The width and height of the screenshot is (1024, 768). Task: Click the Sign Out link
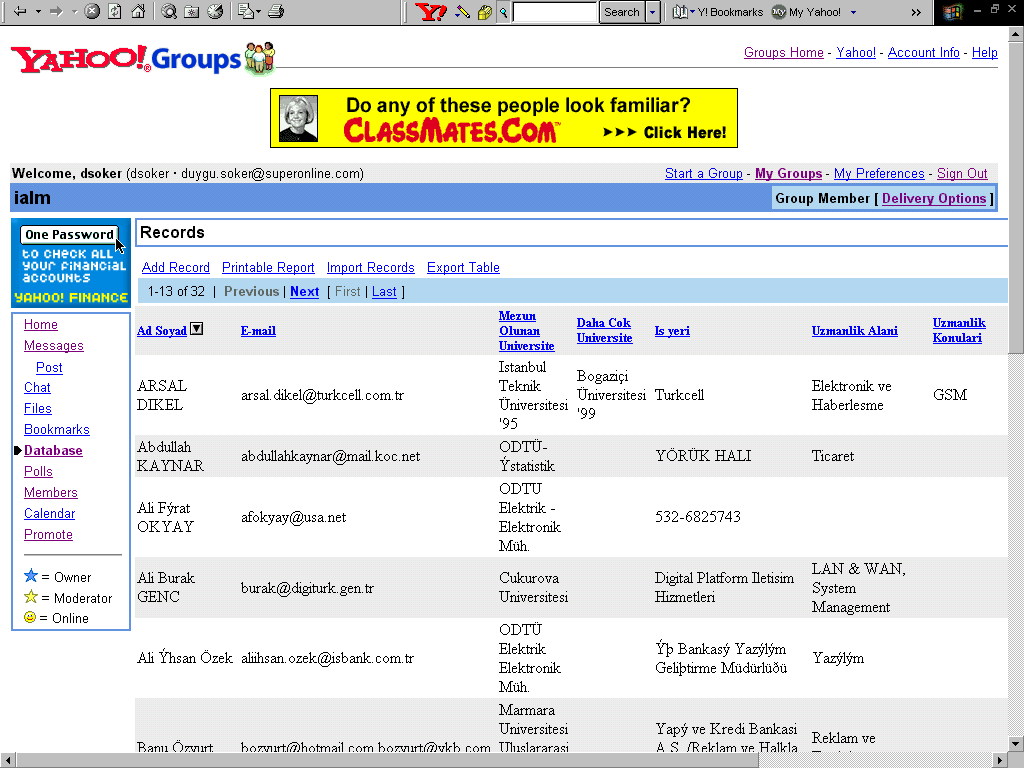click(962, 173)
